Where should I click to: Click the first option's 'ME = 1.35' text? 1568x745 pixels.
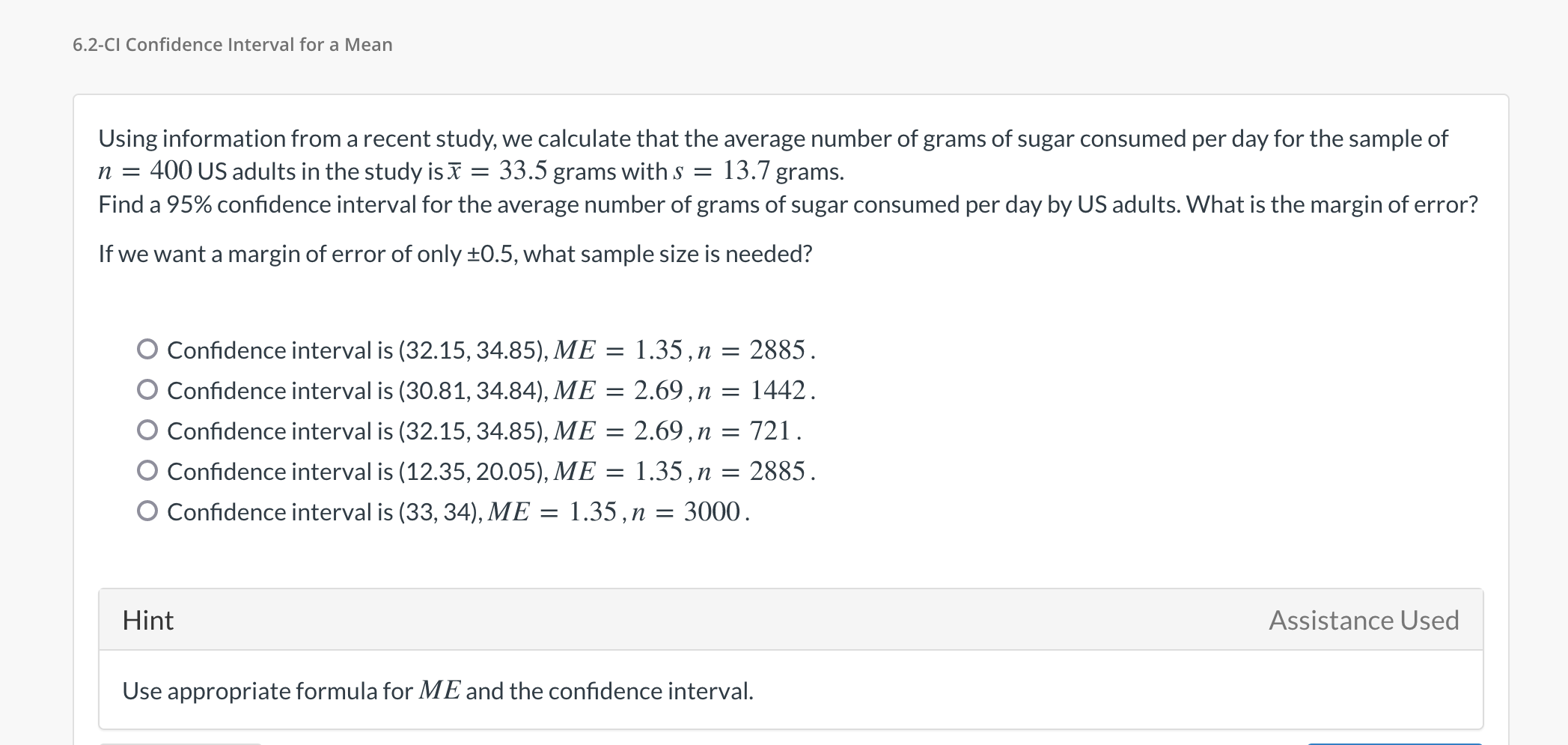click(618, 350)
